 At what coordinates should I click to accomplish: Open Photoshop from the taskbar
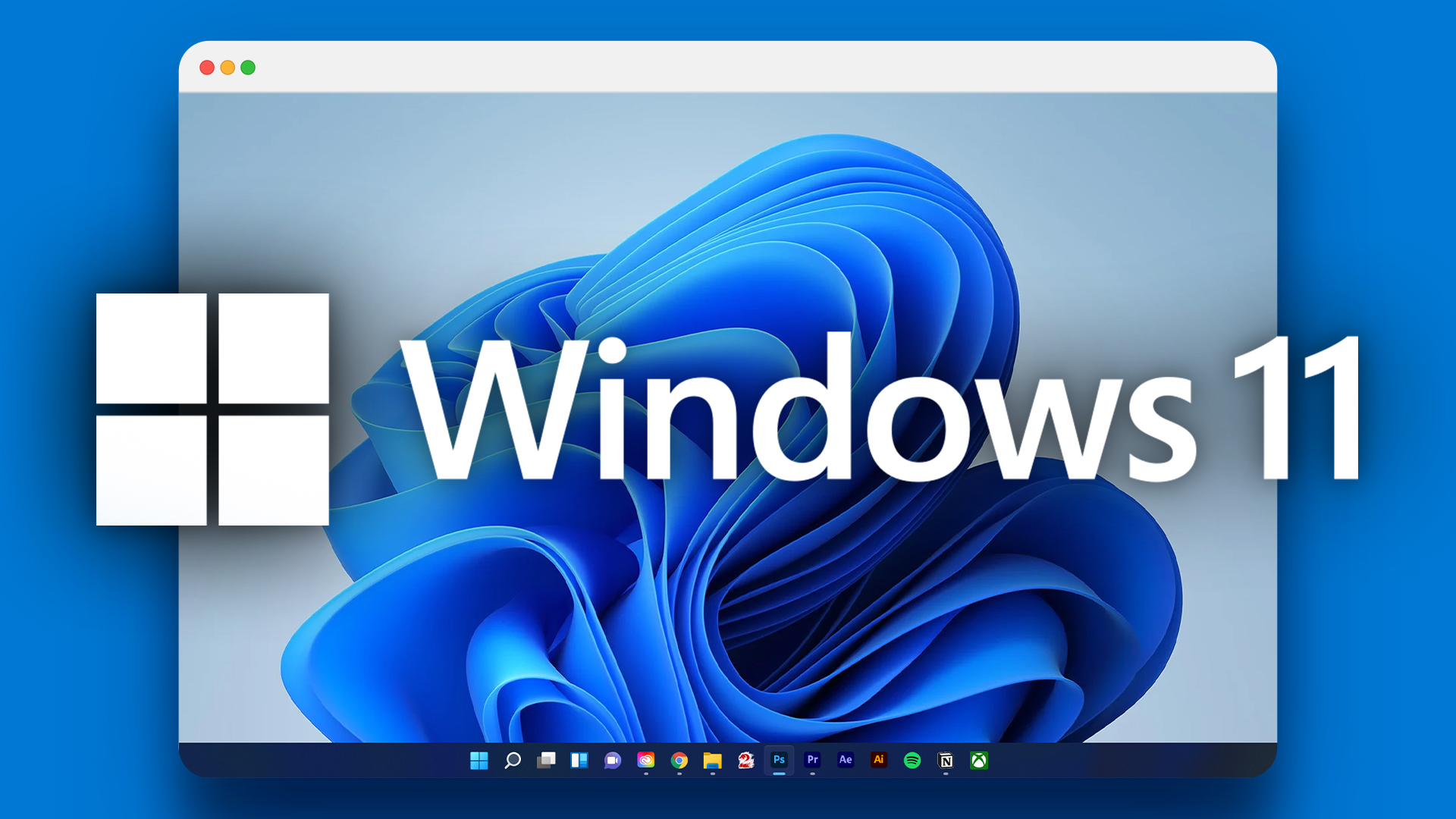tap(779, 761)
